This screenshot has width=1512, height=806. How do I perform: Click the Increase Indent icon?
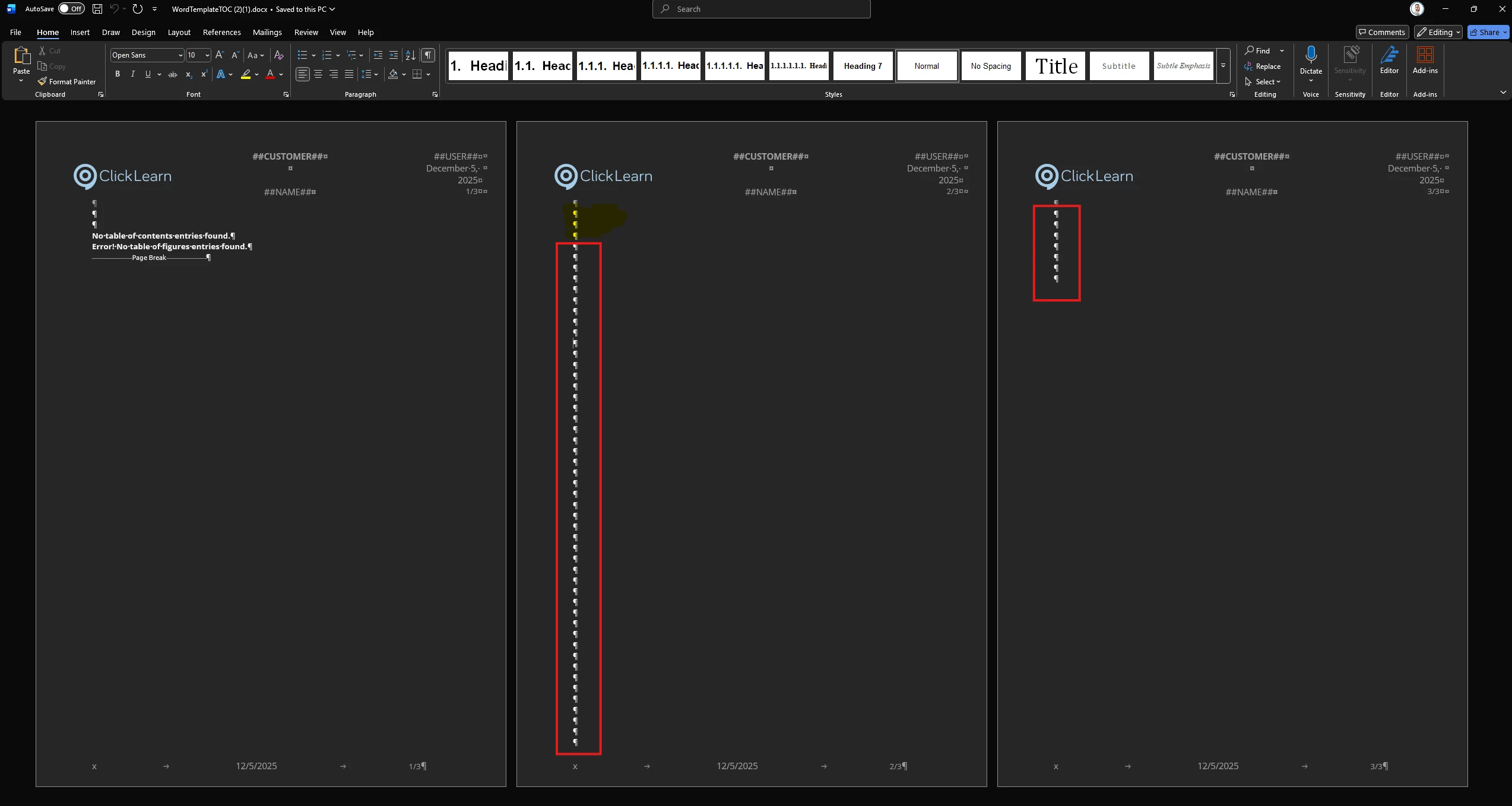tap(393, 55)
